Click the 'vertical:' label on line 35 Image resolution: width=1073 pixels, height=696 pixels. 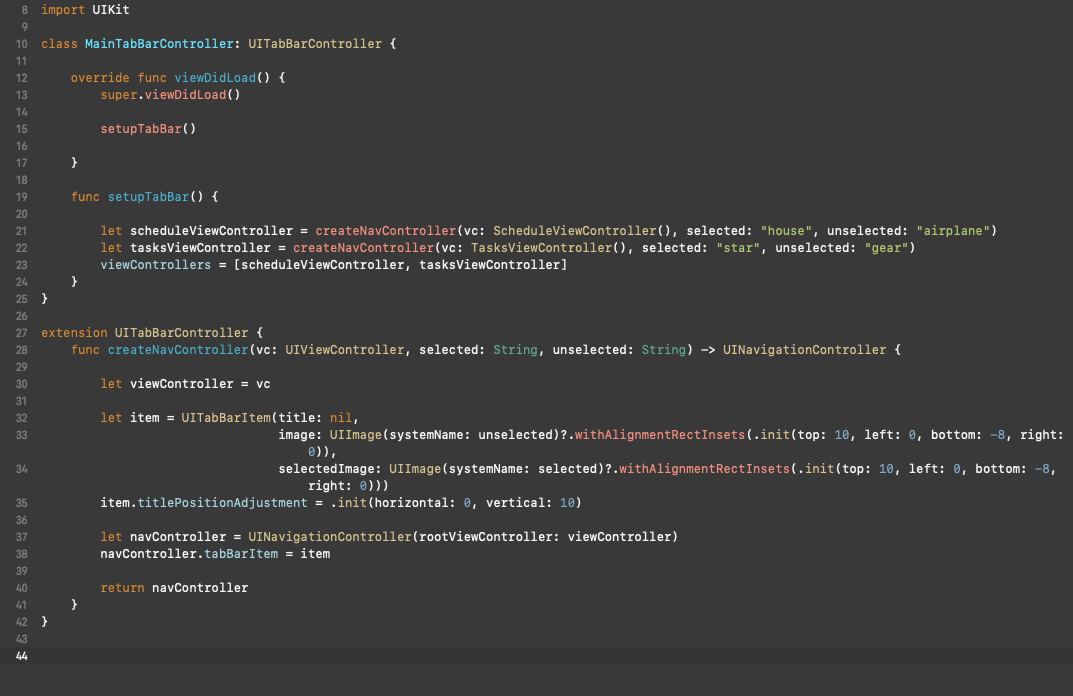tap(519, 503)
